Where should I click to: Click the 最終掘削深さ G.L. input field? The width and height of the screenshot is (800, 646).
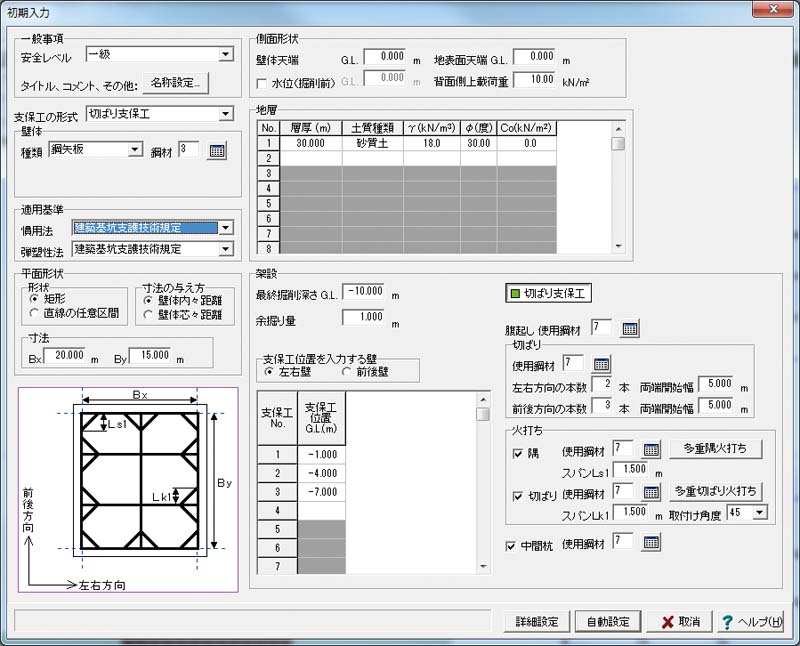click(364, 292)
